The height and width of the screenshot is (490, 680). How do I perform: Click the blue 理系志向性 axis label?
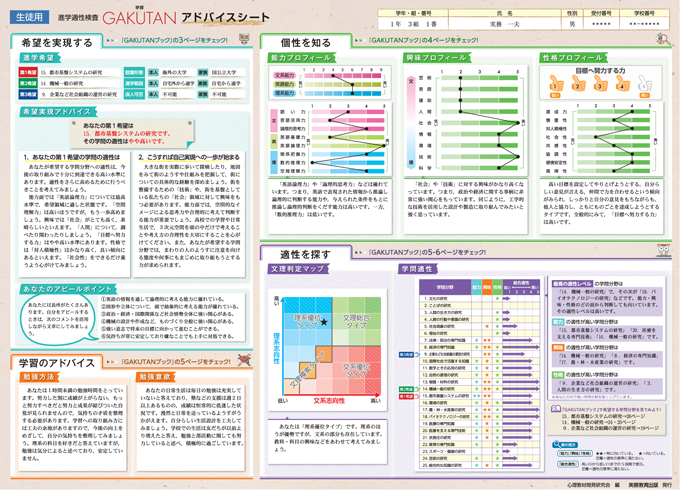click(x=277, y=348)
